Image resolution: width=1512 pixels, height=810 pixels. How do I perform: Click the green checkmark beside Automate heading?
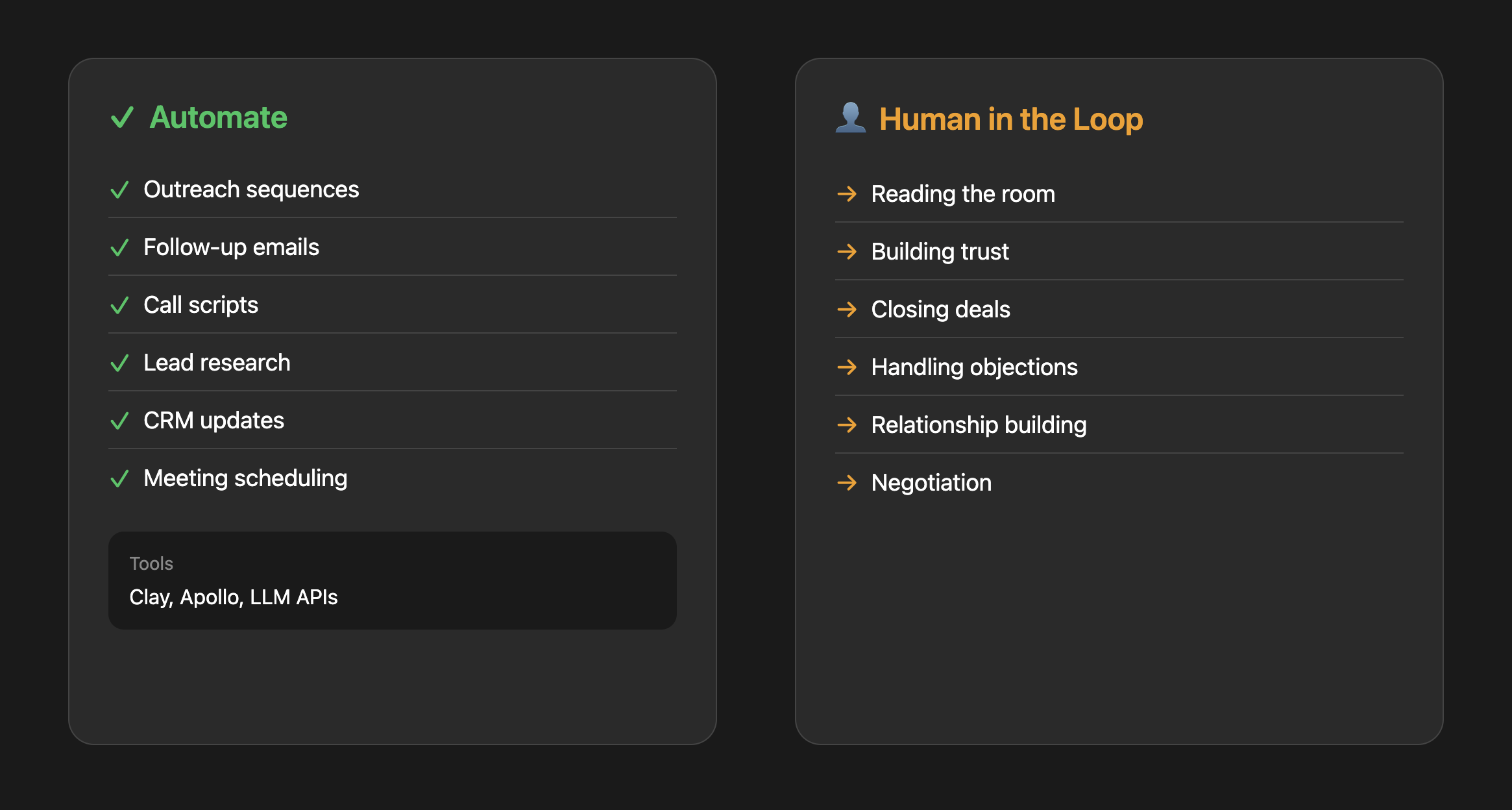coord(122,117)
